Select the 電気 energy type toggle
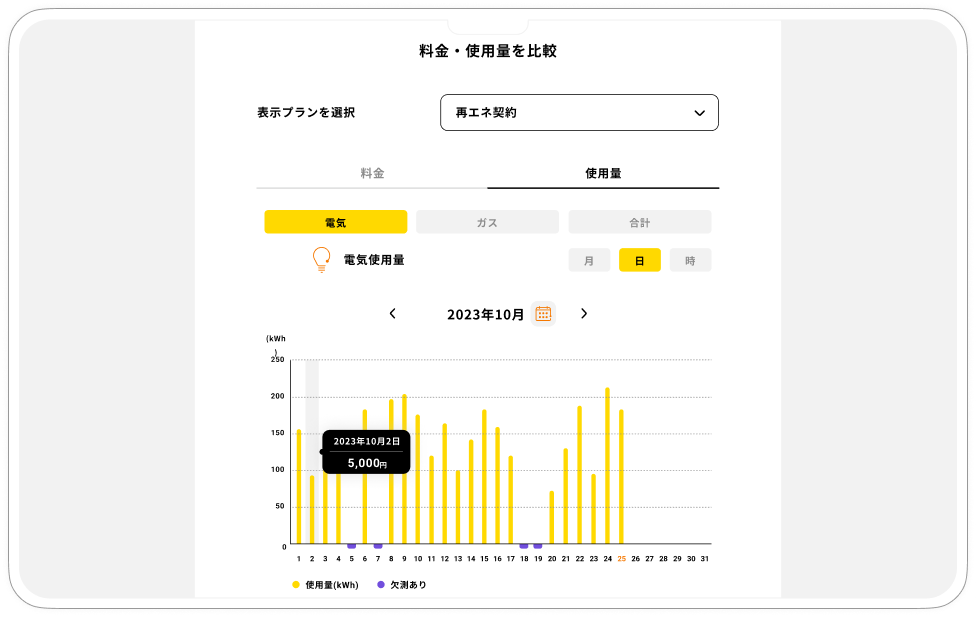Image resolution: width=976 pixels, height=617 pixels. tap(335, 222)
